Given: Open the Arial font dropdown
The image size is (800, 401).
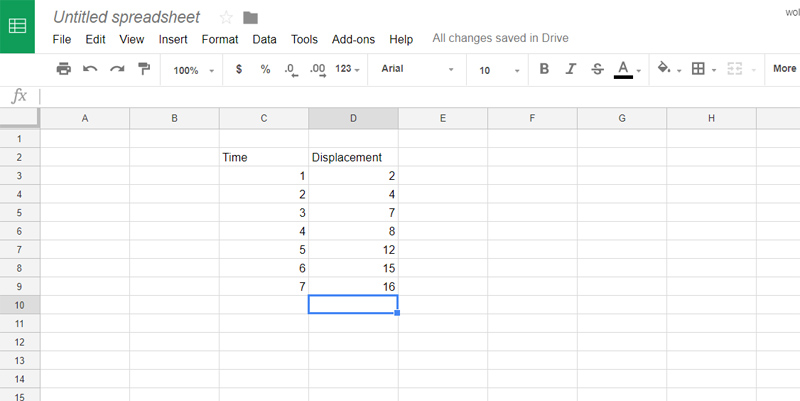Looking at the screenshot, I should (x=417, y=70).
